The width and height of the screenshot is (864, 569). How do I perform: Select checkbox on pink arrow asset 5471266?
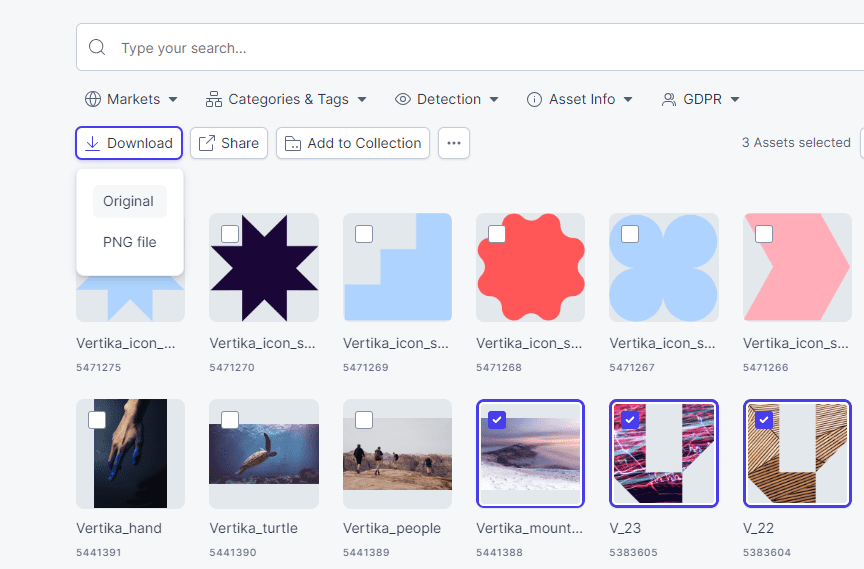(x=764, y=234)
